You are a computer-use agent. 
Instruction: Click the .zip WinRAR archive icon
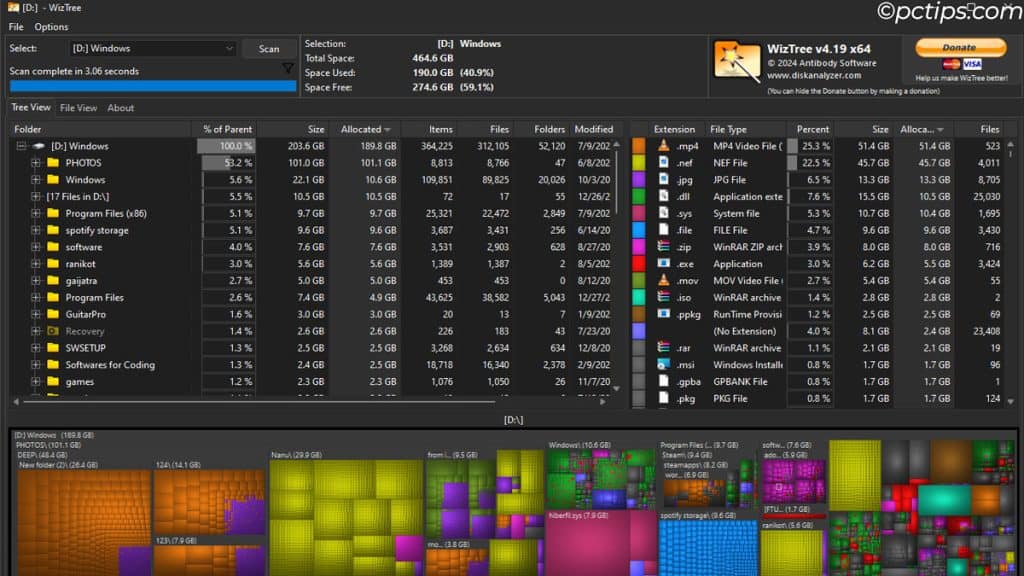pos(664,247)
